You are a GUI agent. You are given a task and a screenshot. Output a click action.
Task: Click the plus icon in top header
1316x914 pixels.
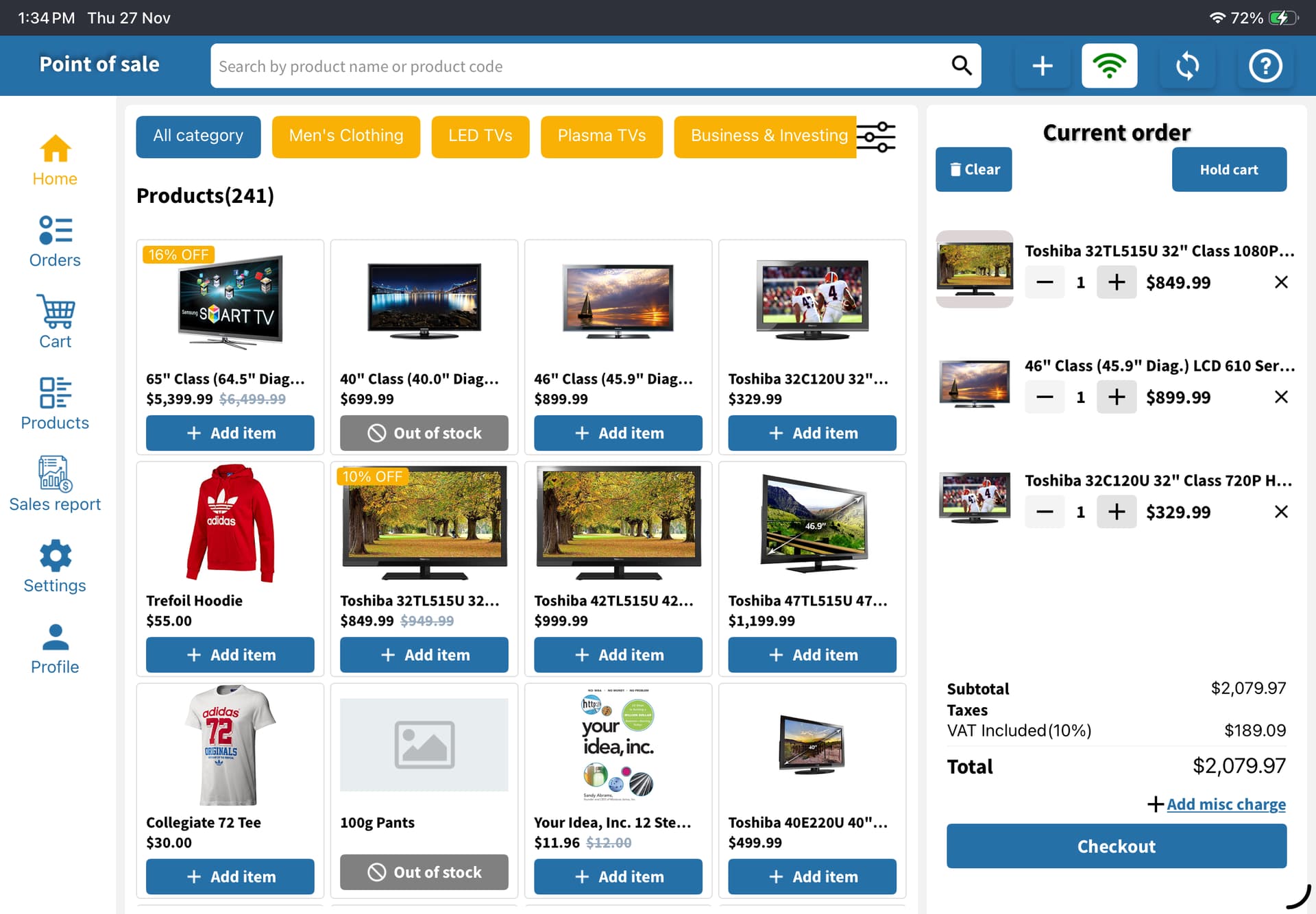coord(1042,66)
